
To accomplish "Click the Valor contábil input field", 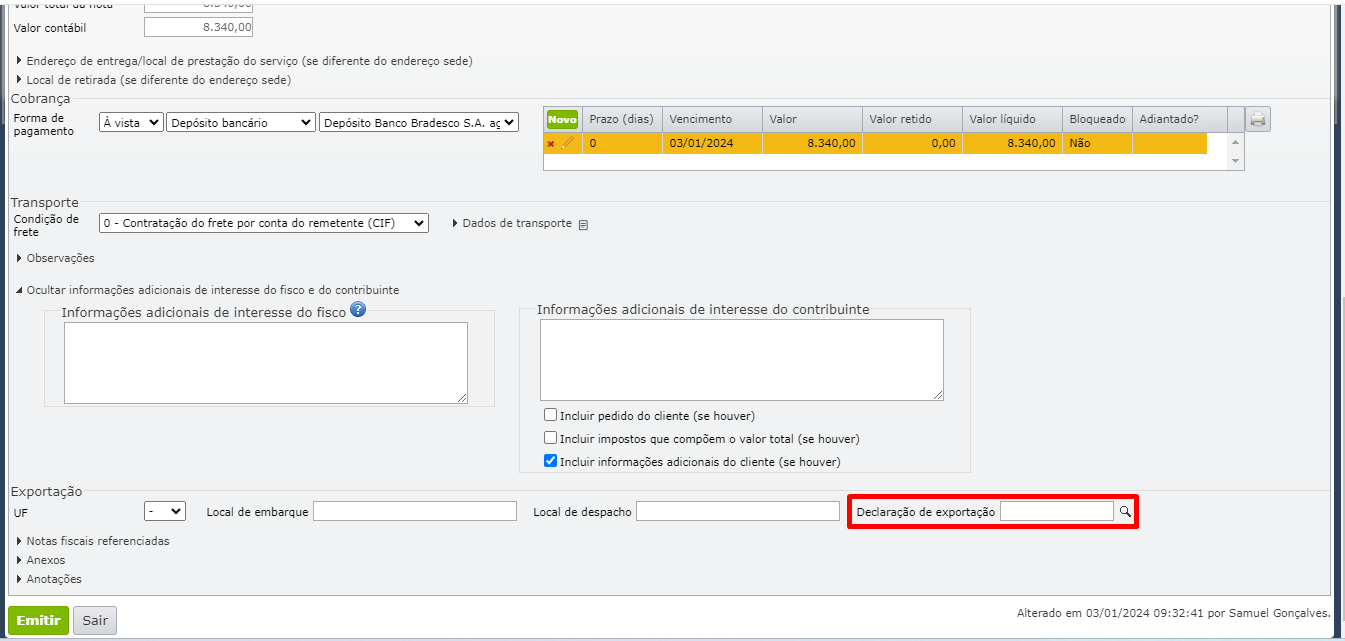I will 198,27.
